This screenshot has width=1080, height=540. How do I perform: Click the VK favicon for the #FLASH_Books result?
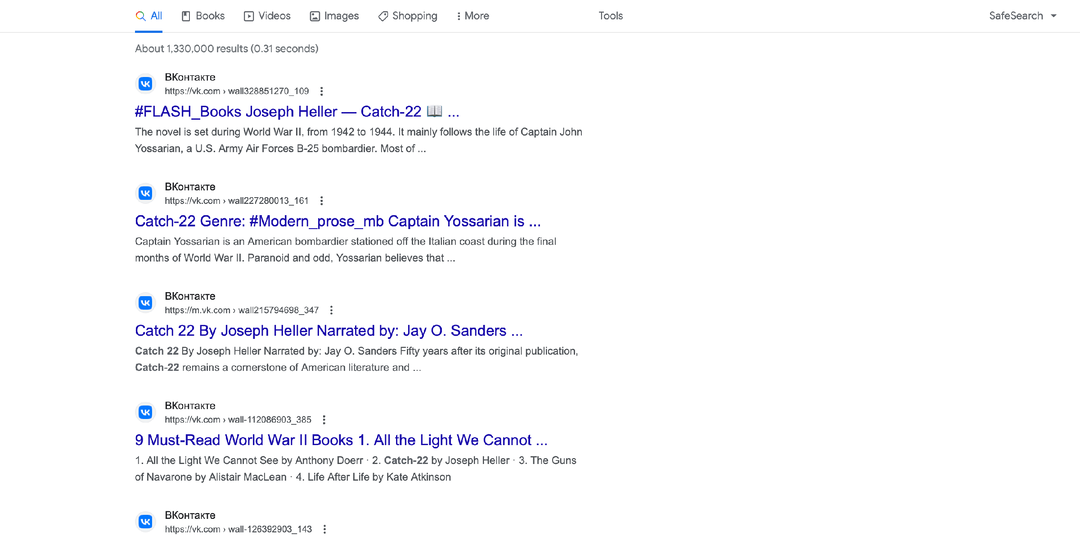(145, 84)
